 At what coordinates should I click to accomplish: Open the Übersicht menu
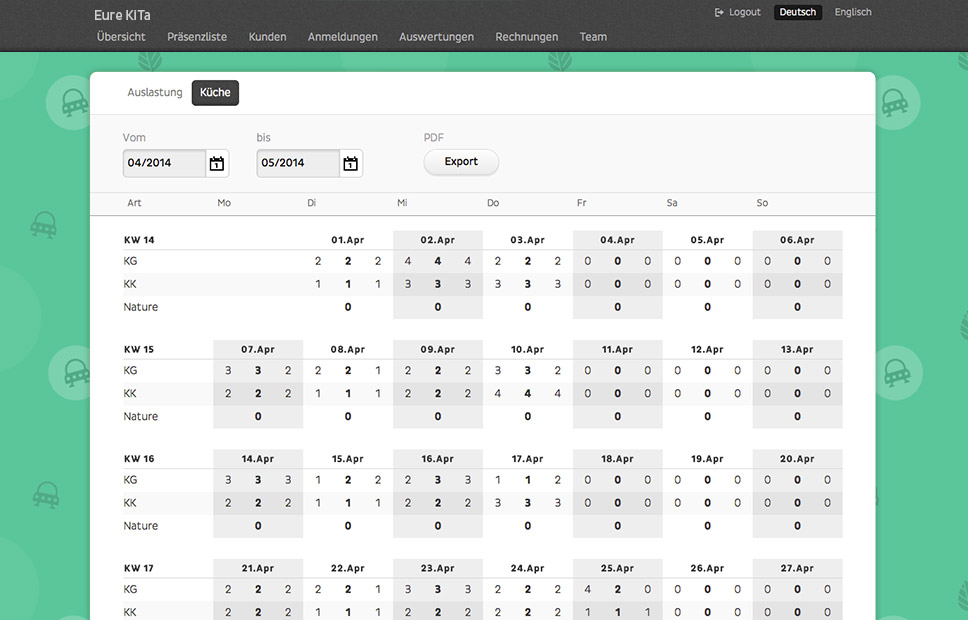[x=121, y=37]
